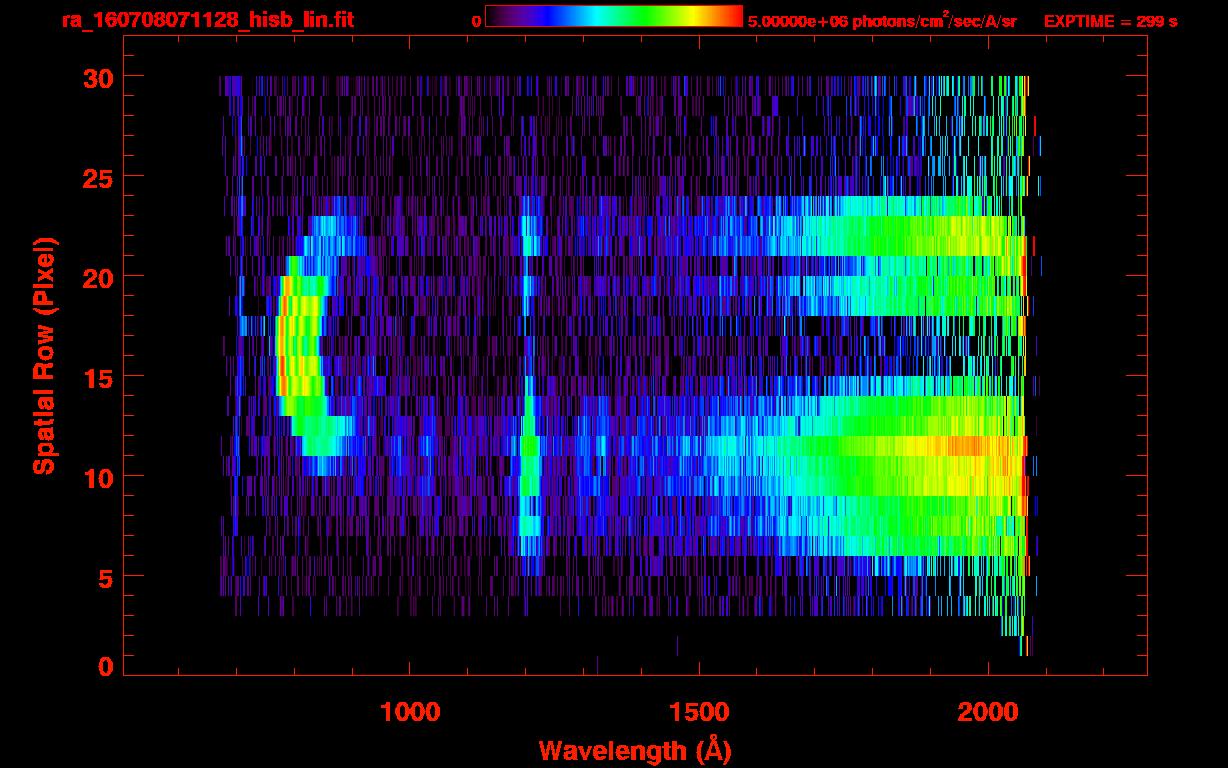Click the y-axis tick label 0
This screenshot has width=1228, height=768.
coord(105,667)
